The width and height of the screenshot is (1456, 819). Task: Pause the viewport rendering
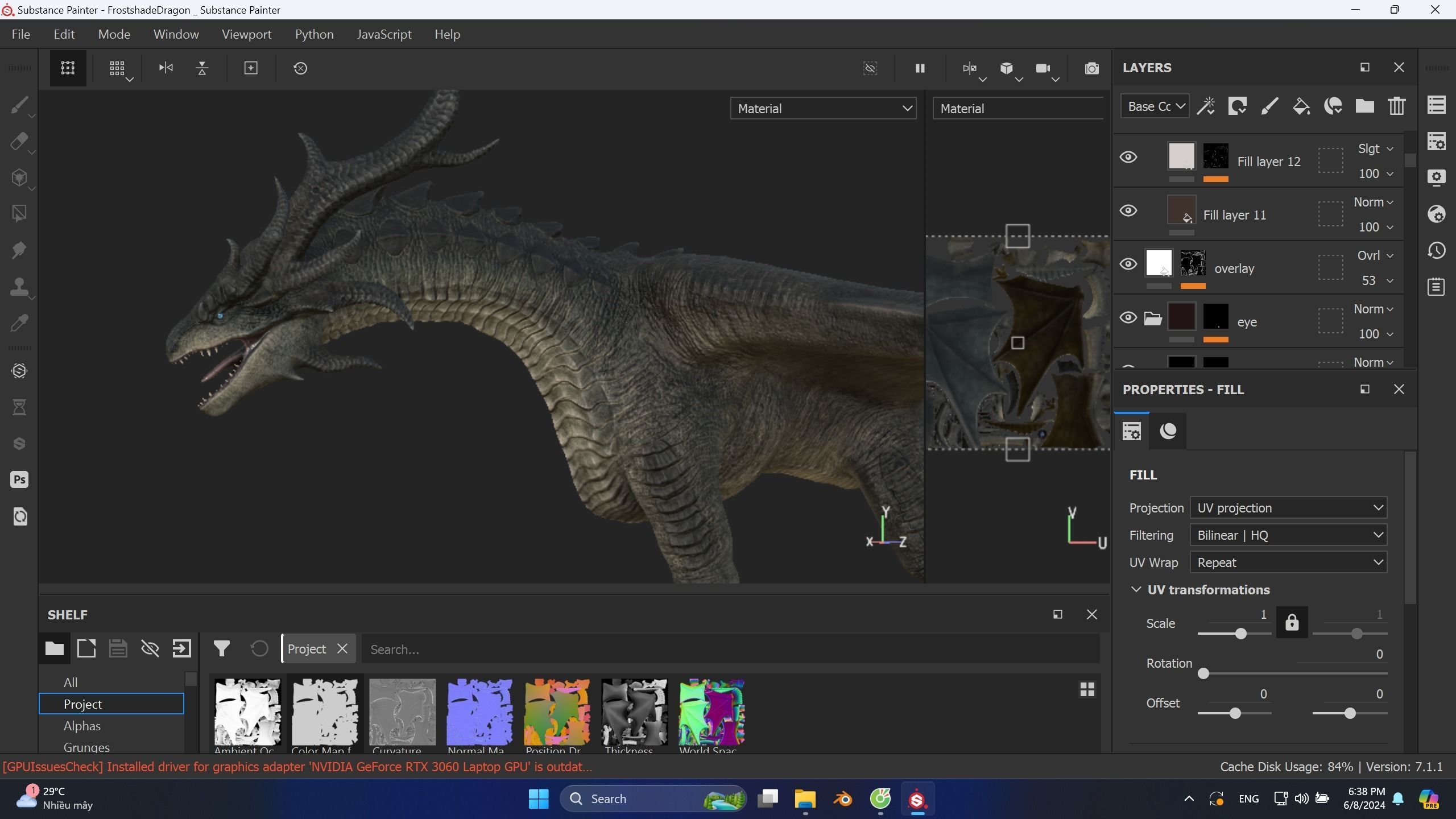pyautogui.click(x=920, y=68)
